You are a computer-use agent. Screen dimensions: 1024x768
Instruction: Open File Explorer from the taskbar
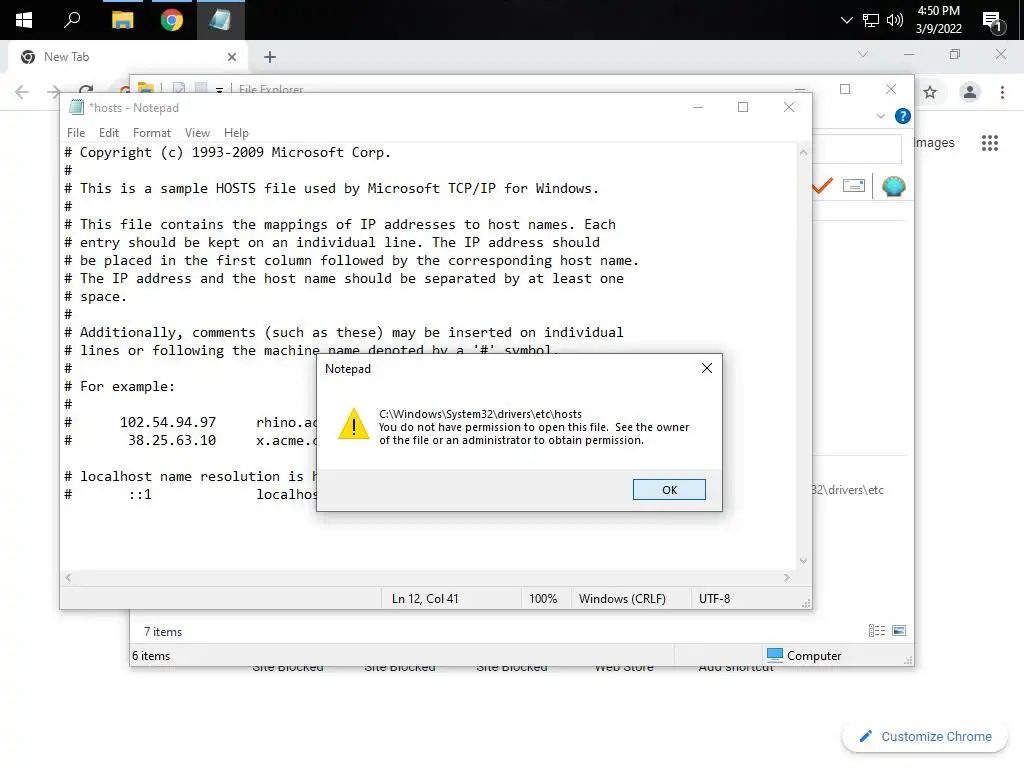[x=122, y=20]
